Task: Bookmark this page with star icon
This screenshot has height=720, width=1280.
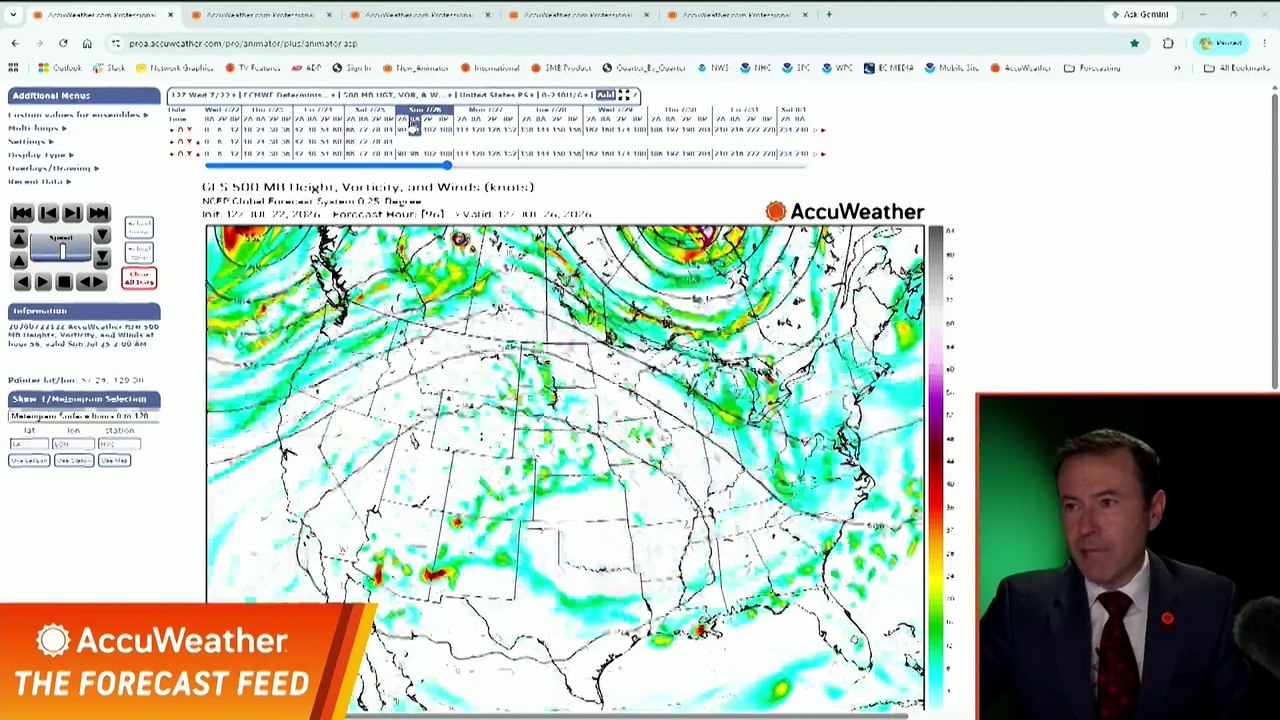Action: click(x=1134, y=43)
